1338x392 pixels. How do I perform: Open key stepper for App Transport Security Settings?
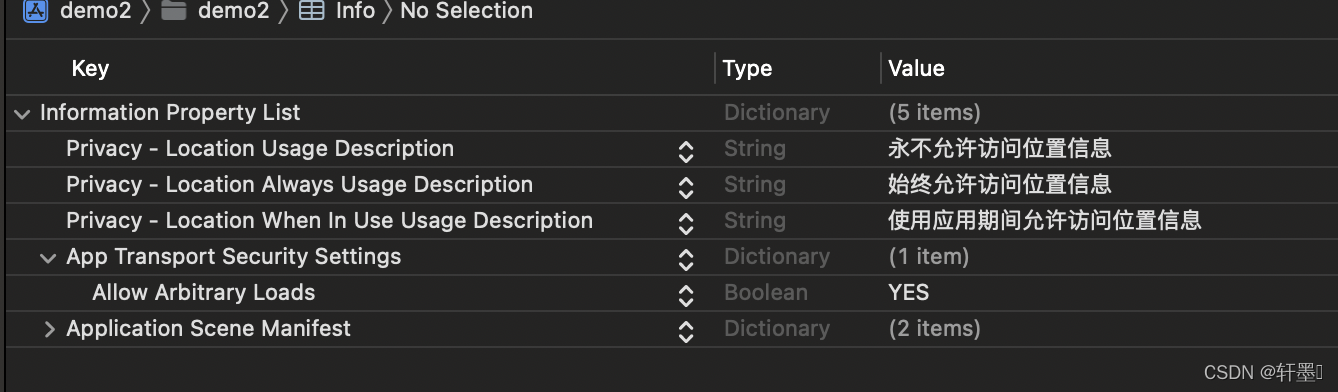click(x=686, y=258)
